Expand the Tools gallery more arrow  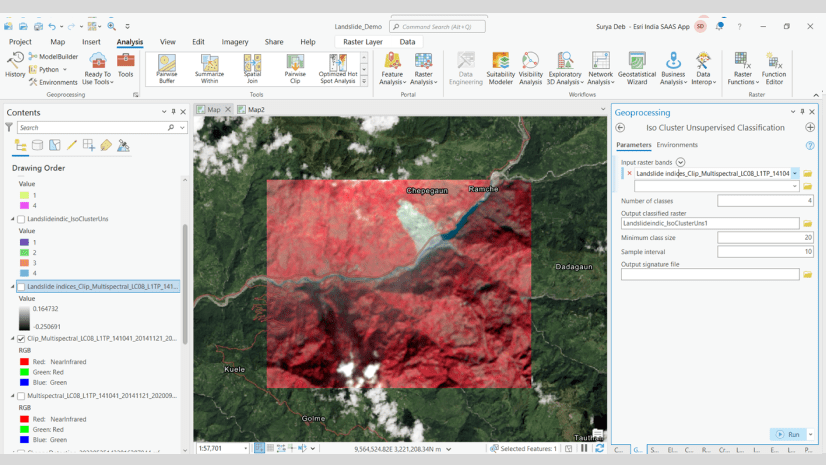click(x=364, y=82)
